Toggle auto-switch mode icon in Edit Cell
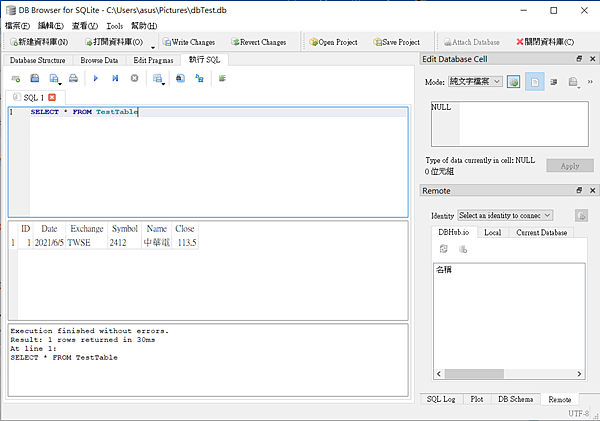600x421 pixels. [514, 82]
